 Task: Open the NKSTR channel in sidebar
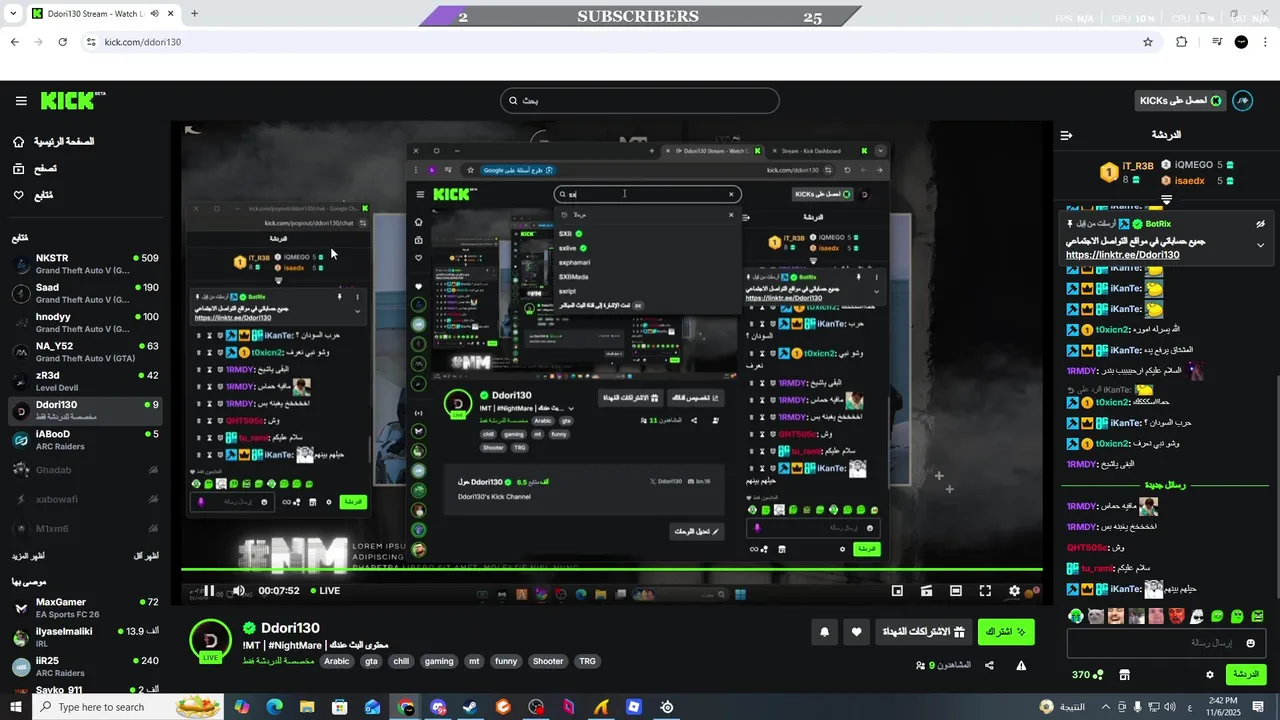click(x=85, y=264)
